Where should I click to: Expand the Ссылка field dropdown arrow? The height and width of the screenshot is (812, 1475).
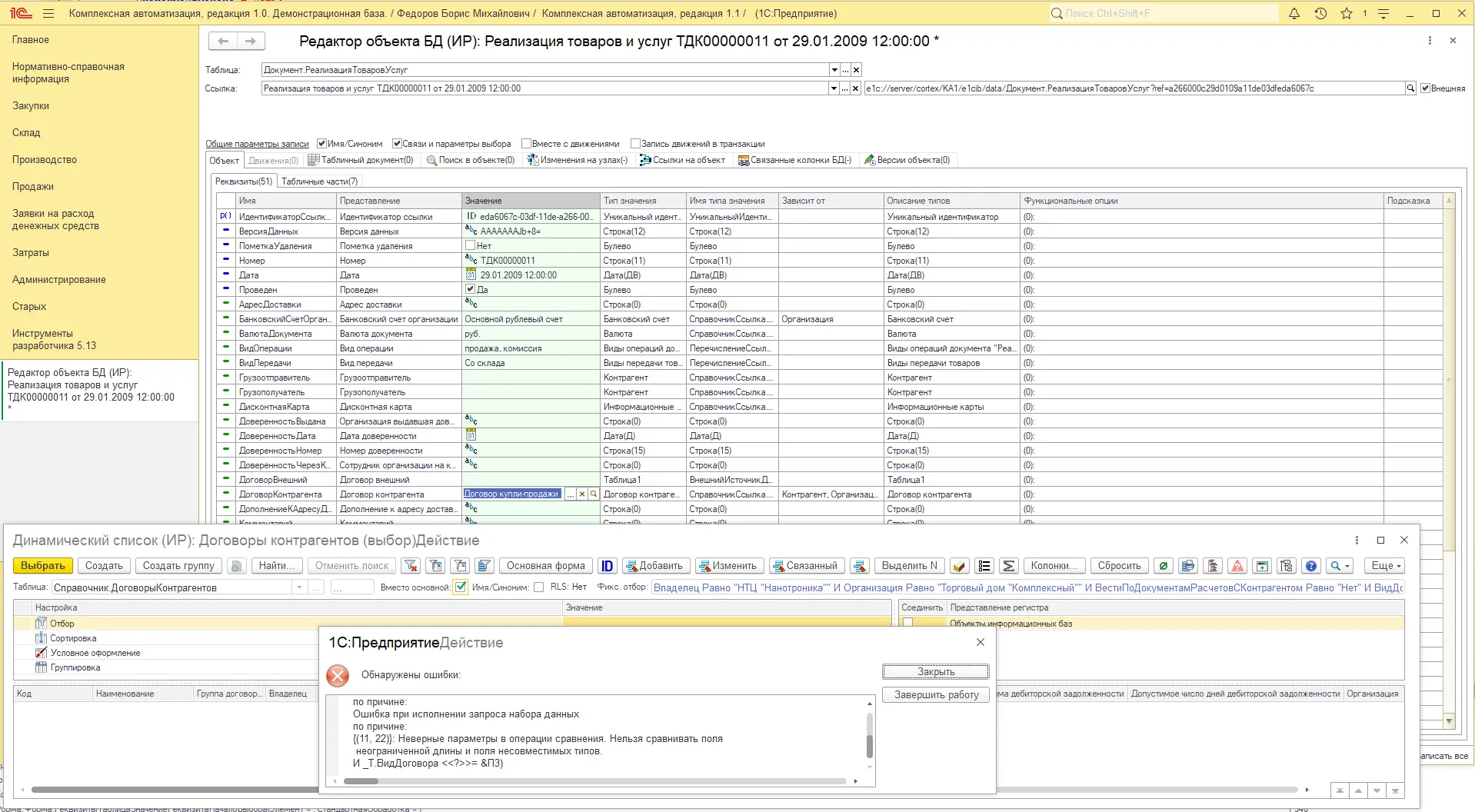[x=834, y=88]
